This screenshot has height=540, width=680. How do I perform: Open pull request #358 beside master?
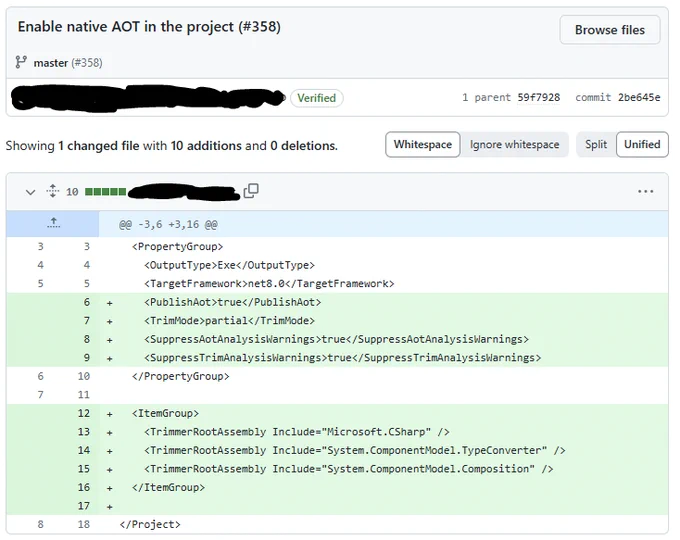(87, 63)
